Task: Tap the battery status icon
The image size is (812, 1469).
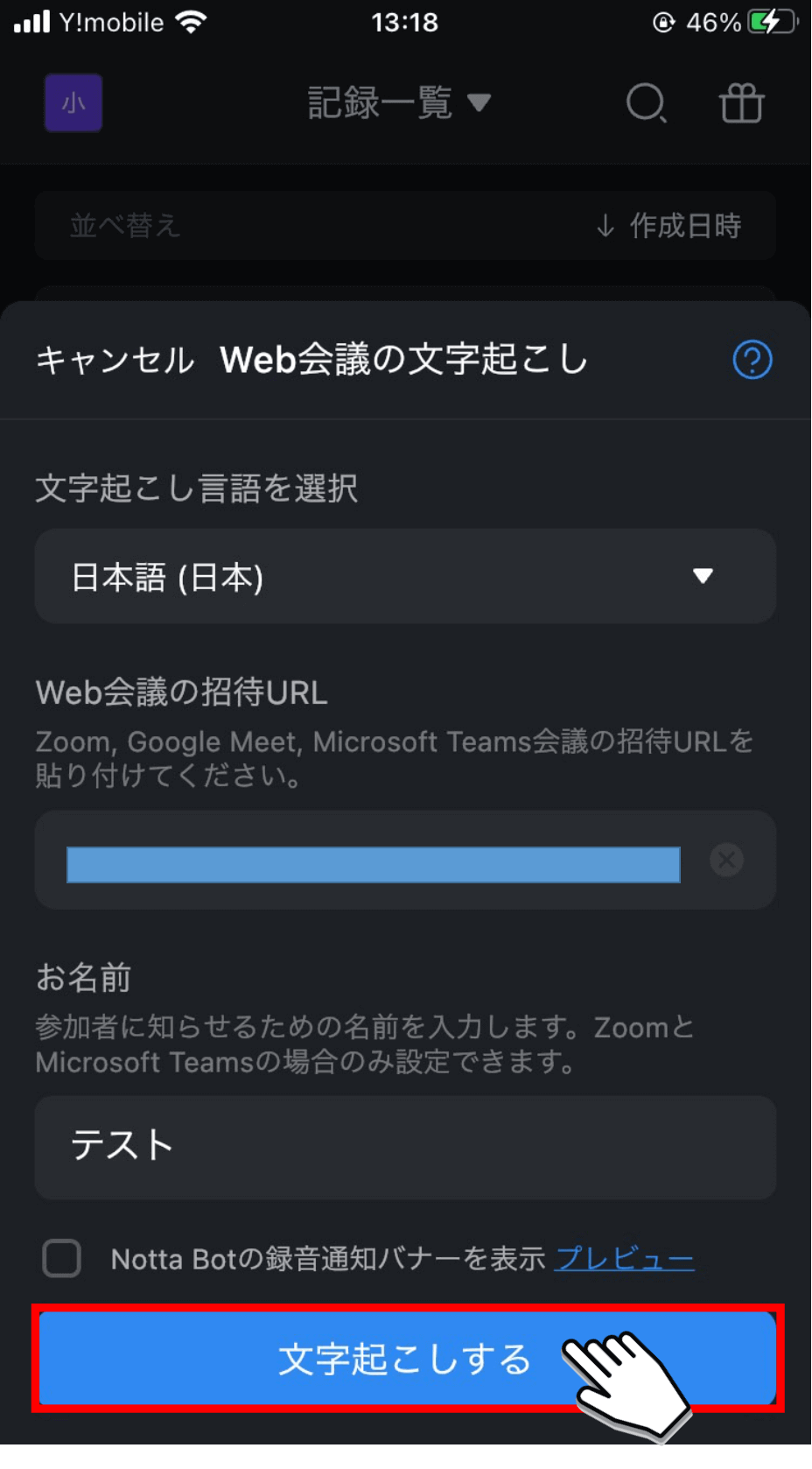Action: pyautogui.click(x=773, y=22)
